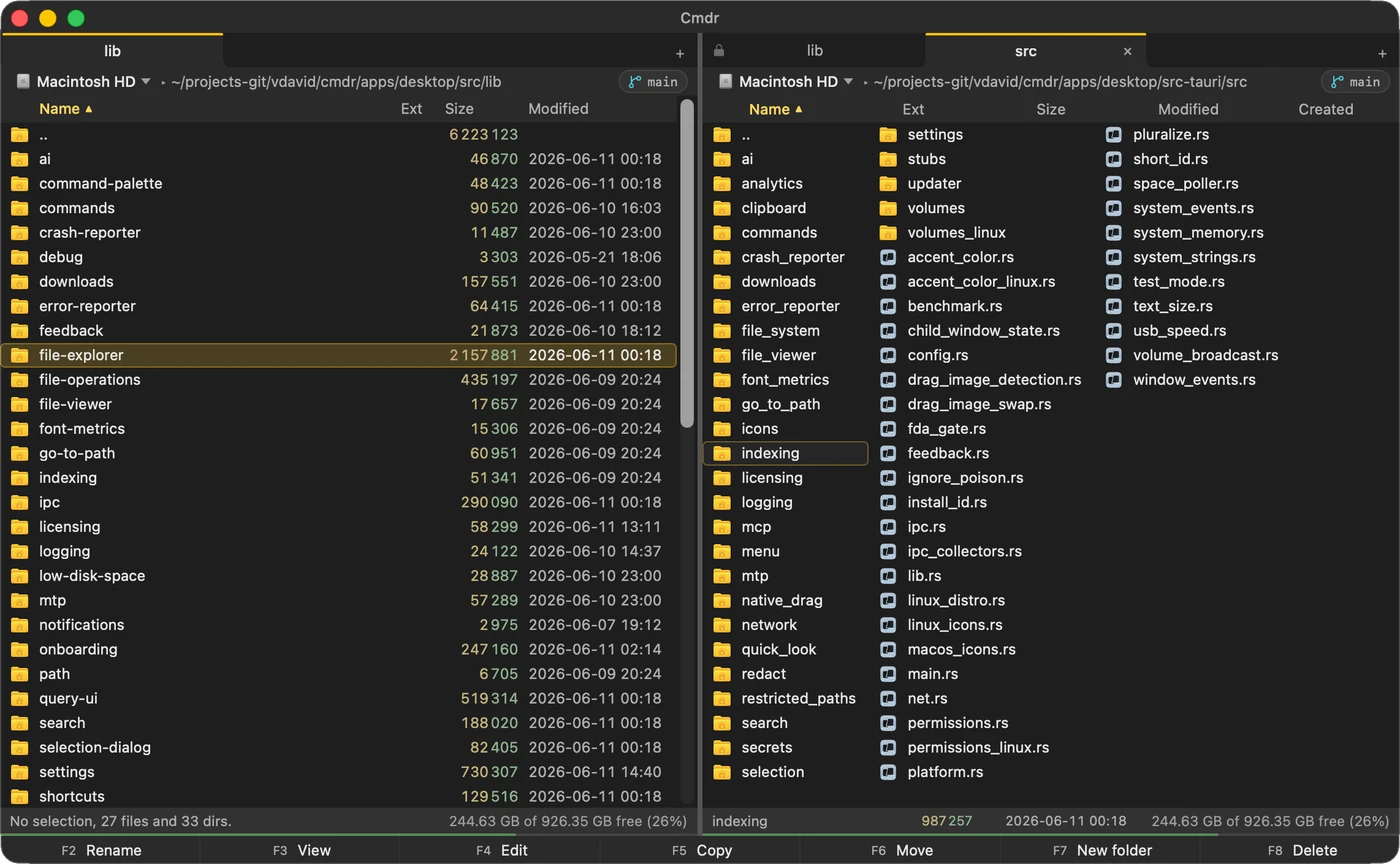Image resolution: width=1400 pixels, height=864 pixels.
Task: Select the crash_reporter folder in right pane
Action: click(x=786, y=257)
